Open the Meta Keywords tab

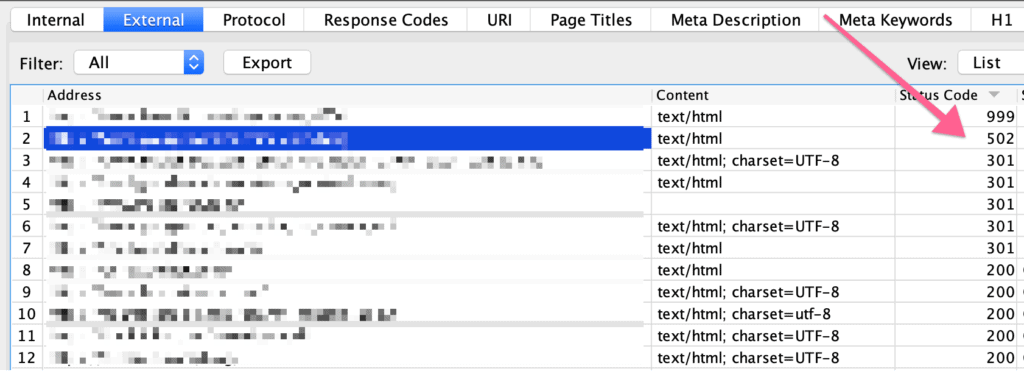895,20
